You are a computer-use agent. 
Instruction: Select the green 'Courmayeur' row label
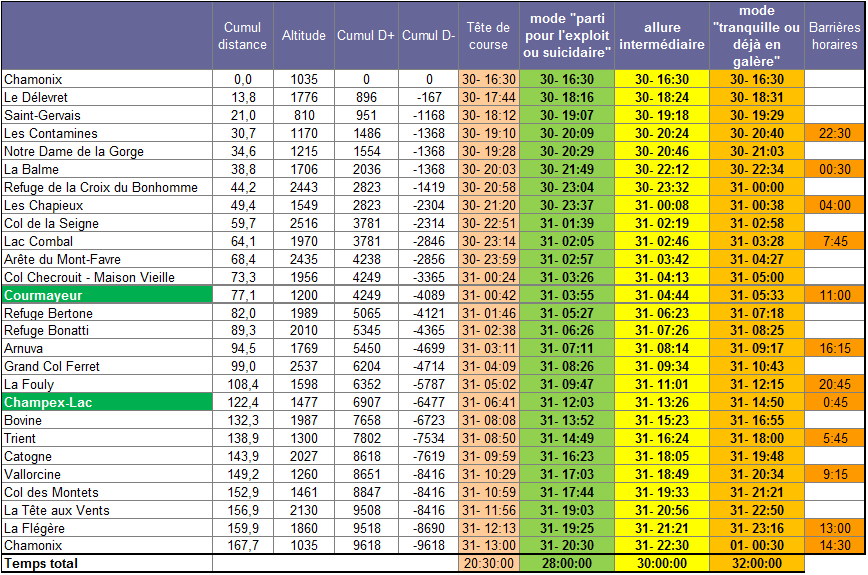pyautogui.click(x=107, y=295)
